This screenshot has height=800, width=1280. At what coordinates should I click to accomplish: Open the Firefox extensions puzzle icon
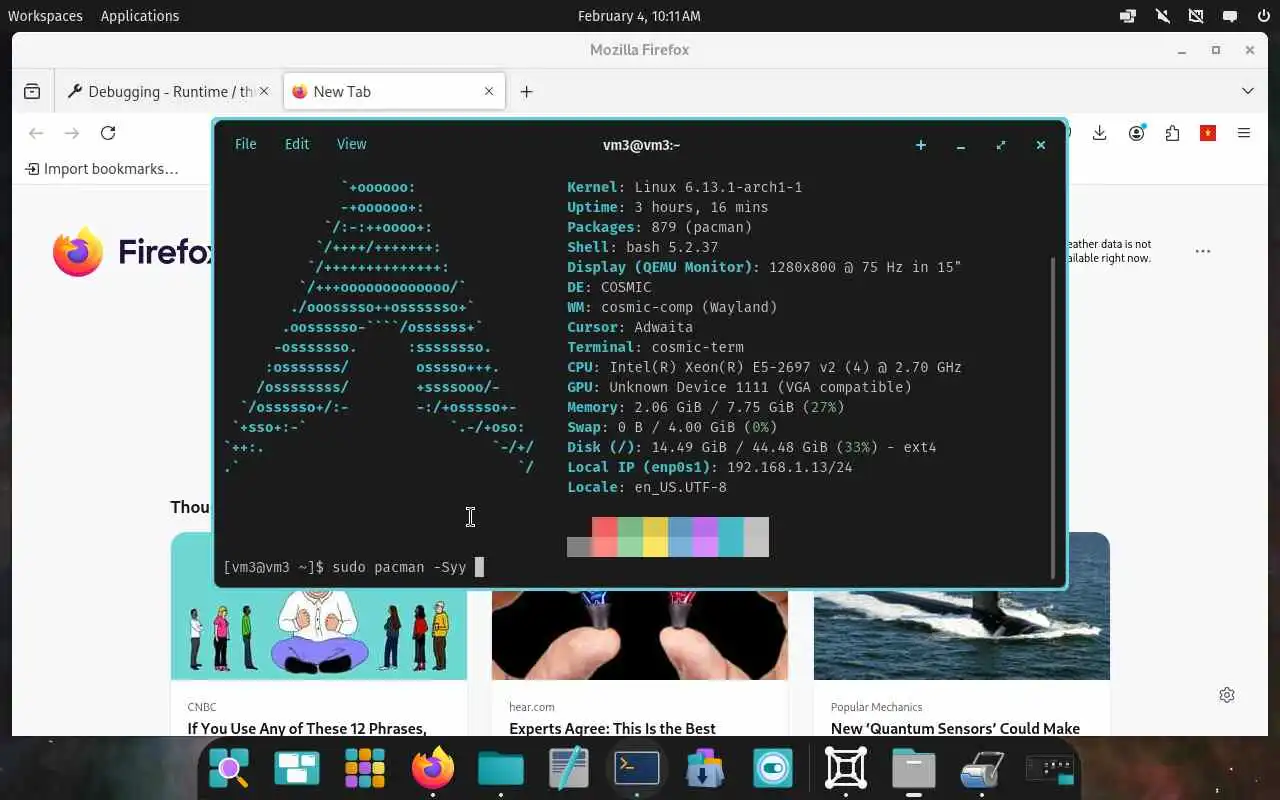tap(1172, 133)
